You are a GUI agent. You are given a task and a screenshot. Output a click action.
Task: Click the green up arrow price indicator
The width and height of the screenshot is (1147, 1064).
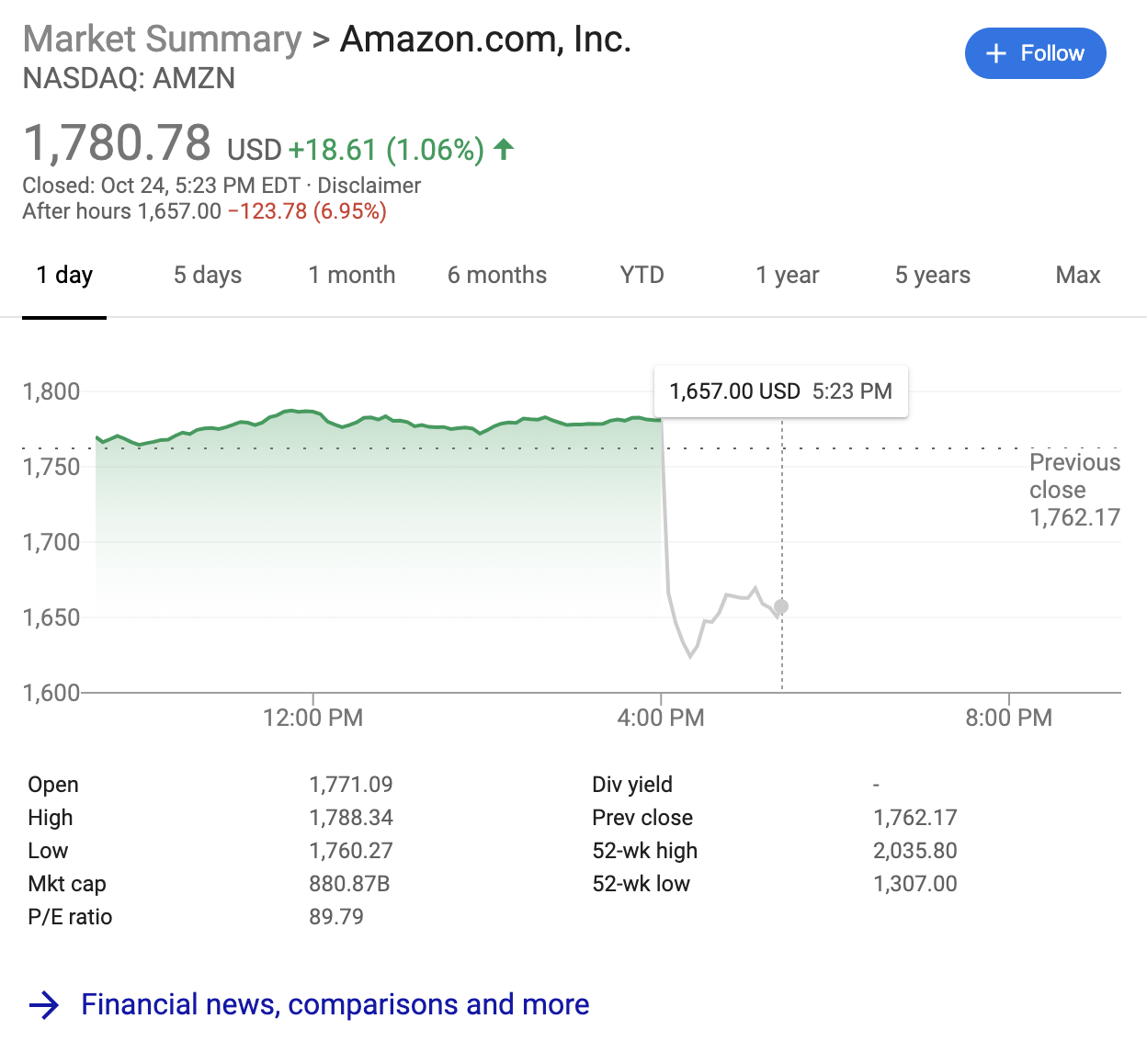504,149
